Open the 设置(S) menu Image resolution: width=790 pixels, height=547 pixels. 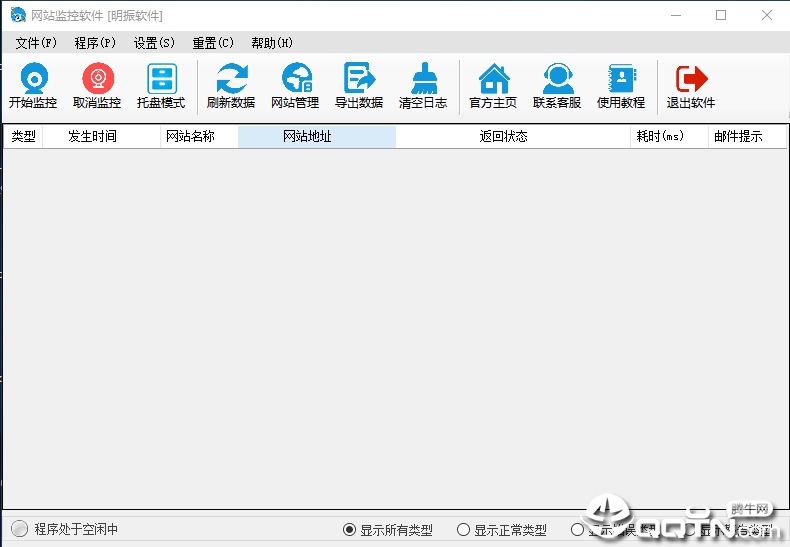pyautogui.click(x=154, y=43)
